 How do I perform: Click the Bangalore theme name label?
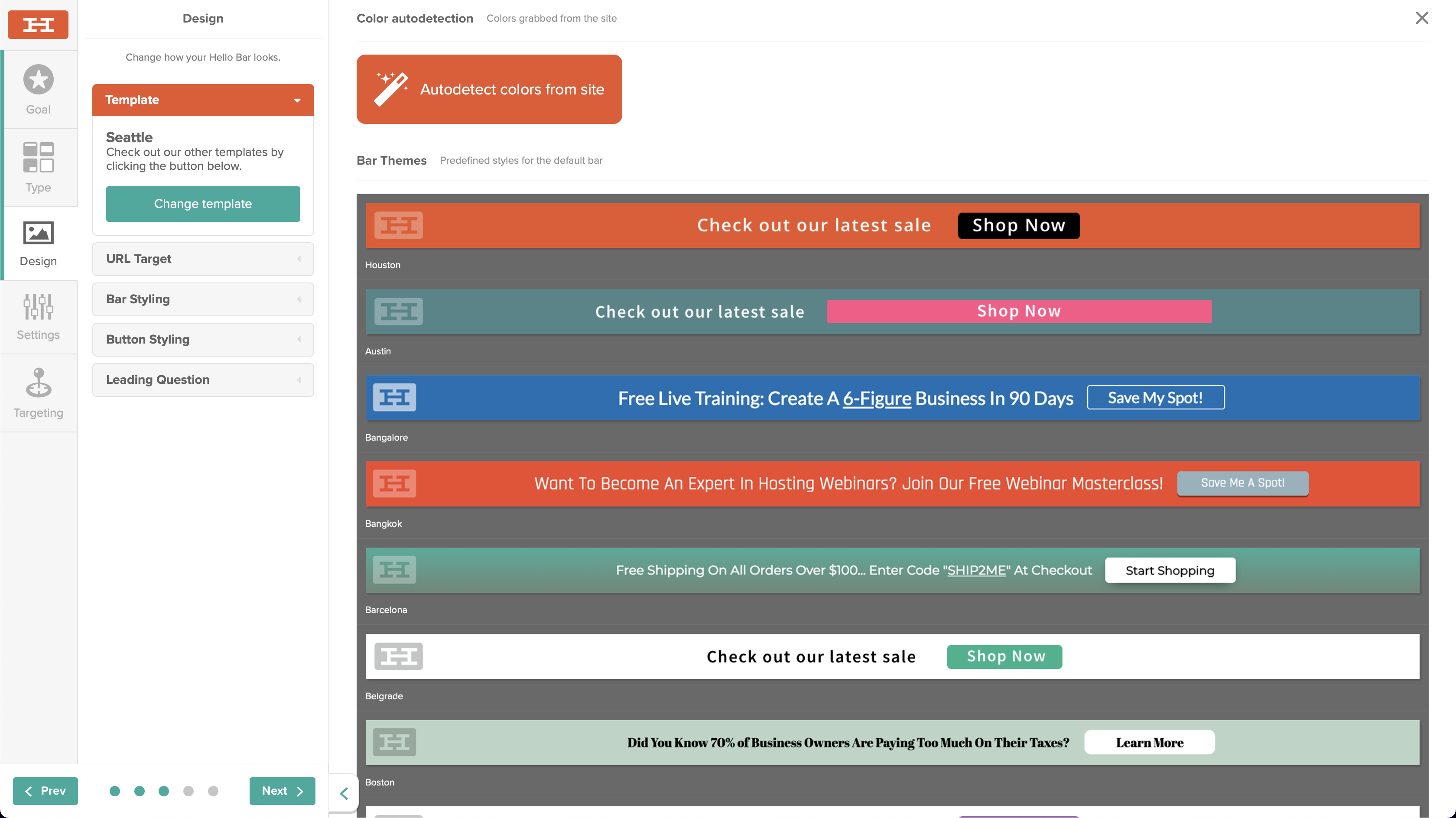point(387,438)
